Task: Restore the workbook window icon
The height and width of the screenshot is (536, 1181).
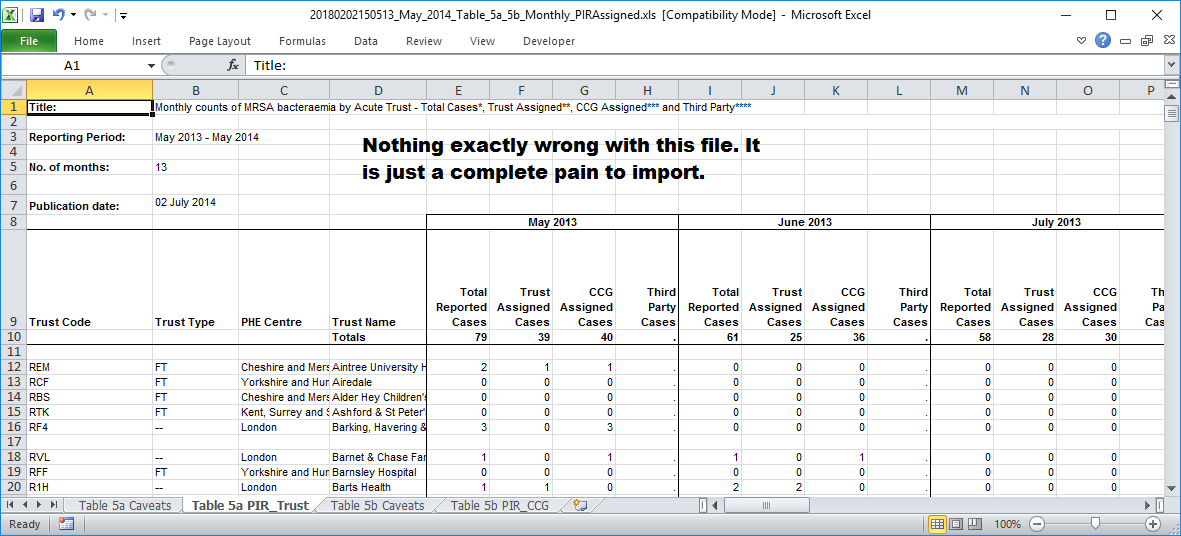Action: click(x=1146, y=41)
